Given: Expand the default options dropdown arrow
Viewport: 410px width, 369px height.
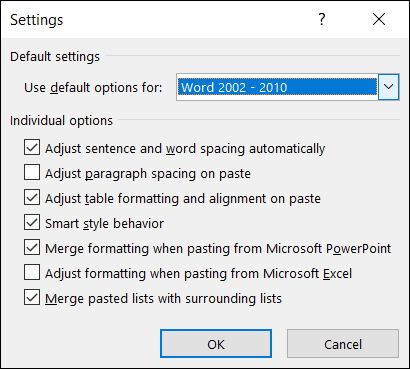Looking at the screenshot, I should 388,87.
